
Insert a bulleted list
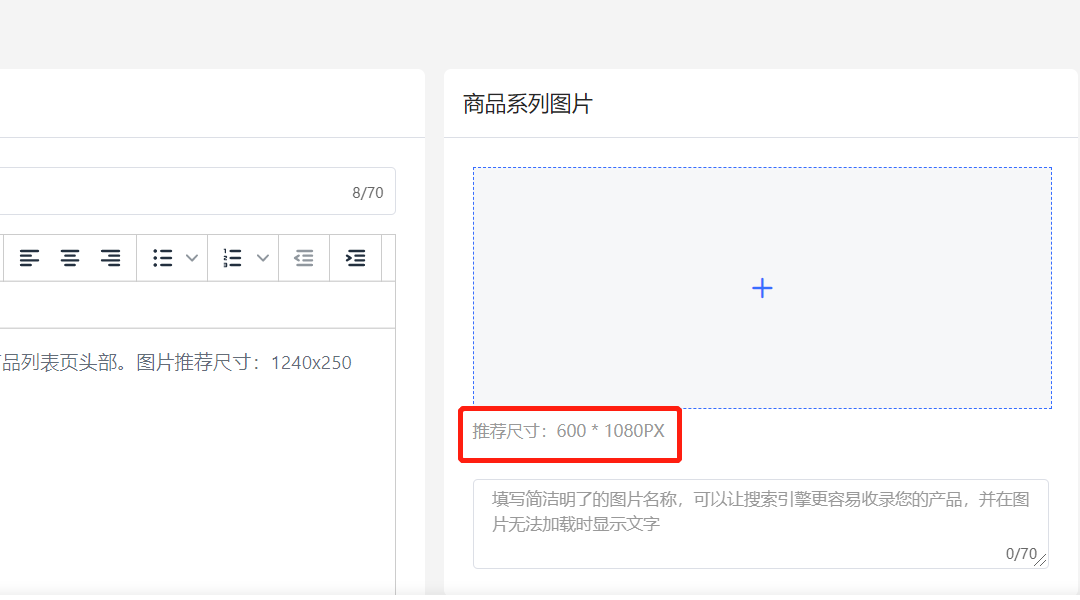[x=162, y=258]
